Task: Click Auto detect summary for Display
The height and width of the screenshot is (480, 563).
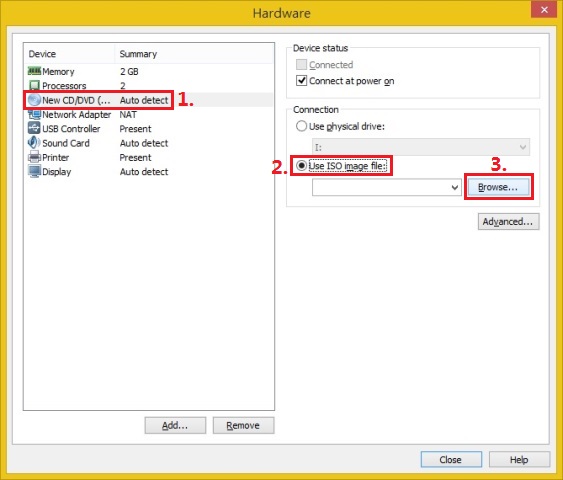Action: click(144, 172)
